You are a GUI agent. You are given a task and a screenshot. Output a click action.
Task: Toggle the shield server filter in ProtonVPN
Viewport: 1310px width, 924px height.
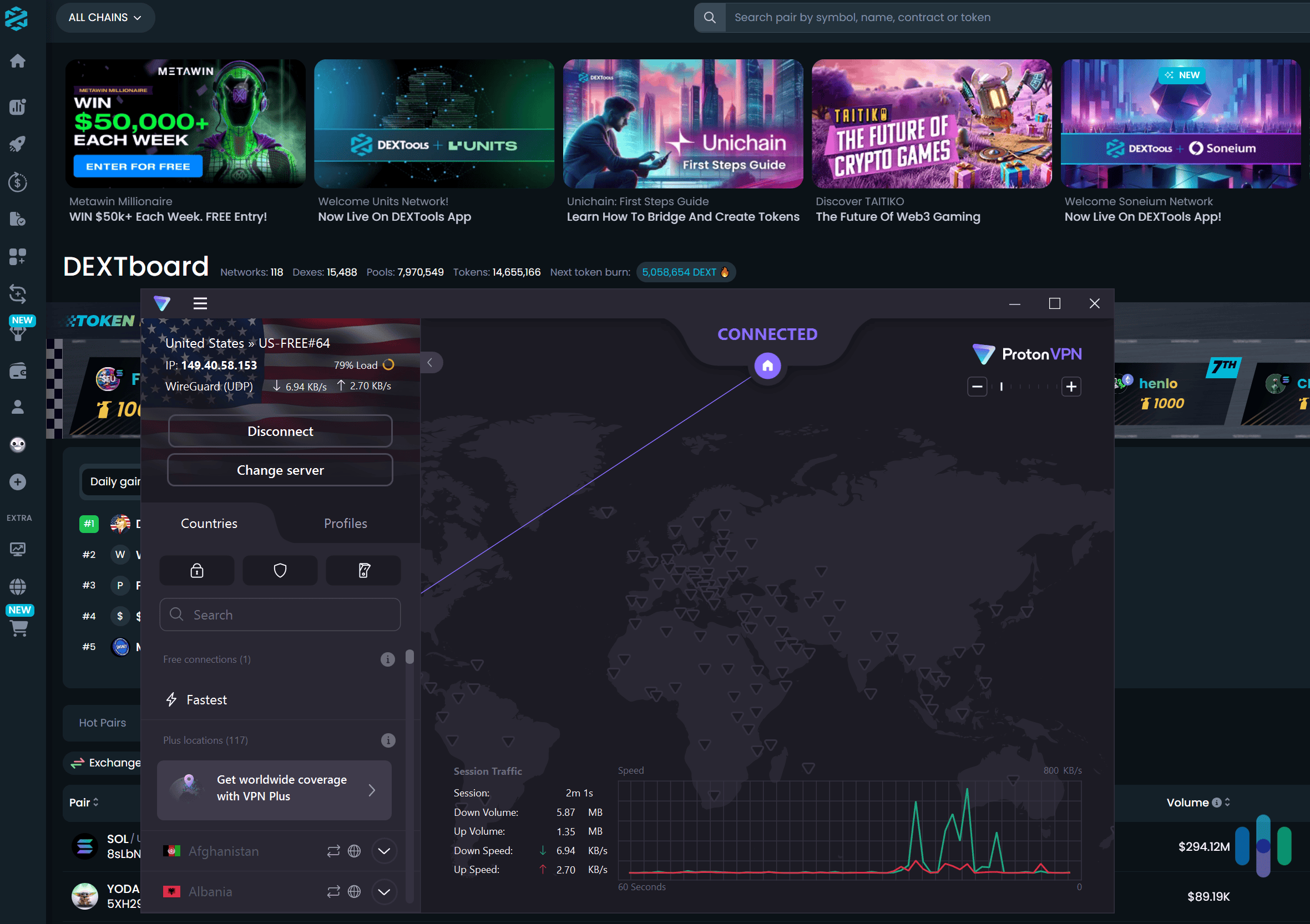click(x=280, y=570)
